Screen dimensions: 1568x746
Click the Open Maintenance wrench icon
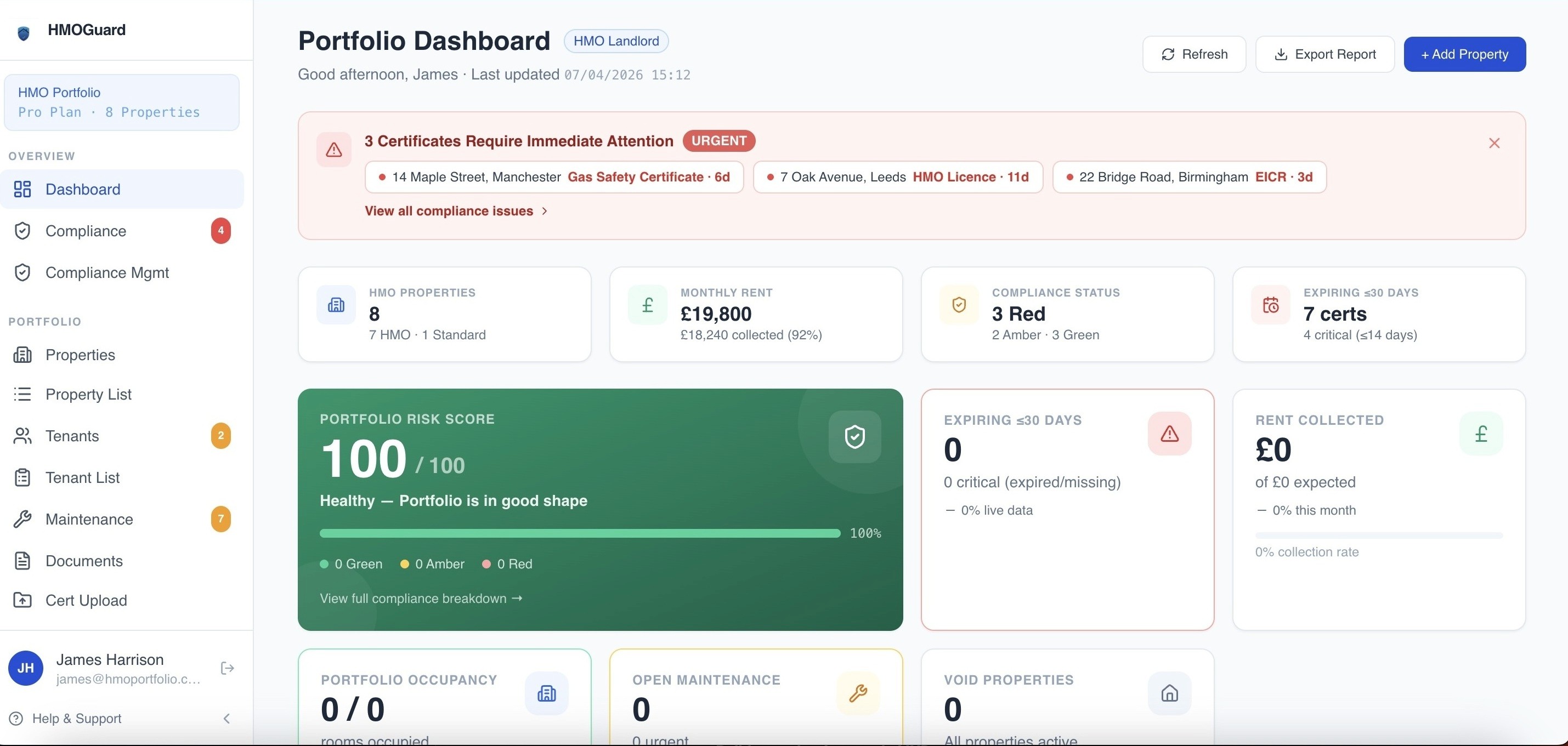858,693
